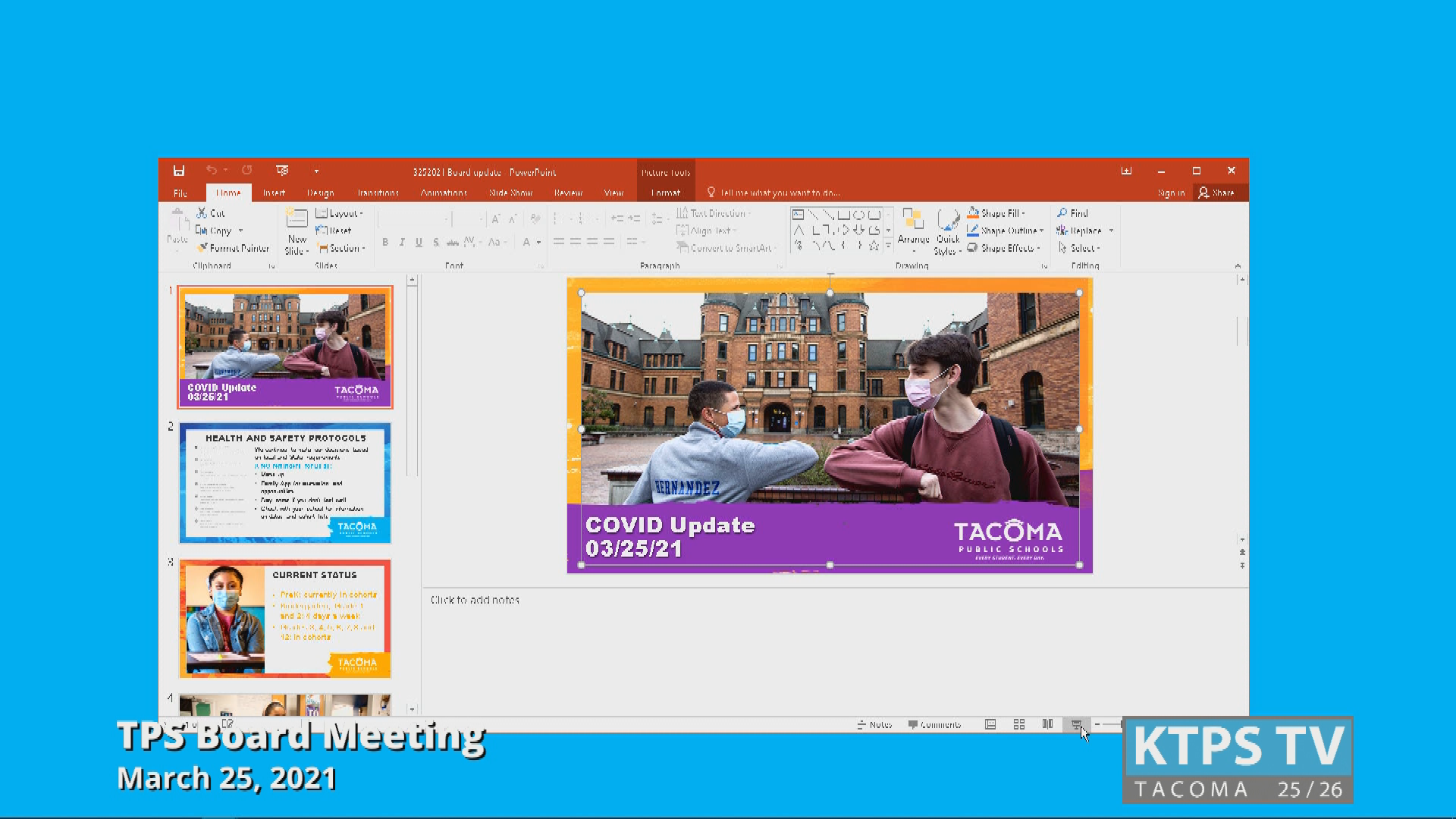
Task: Toggle text shadow formatting
Action: pos(435,242)
